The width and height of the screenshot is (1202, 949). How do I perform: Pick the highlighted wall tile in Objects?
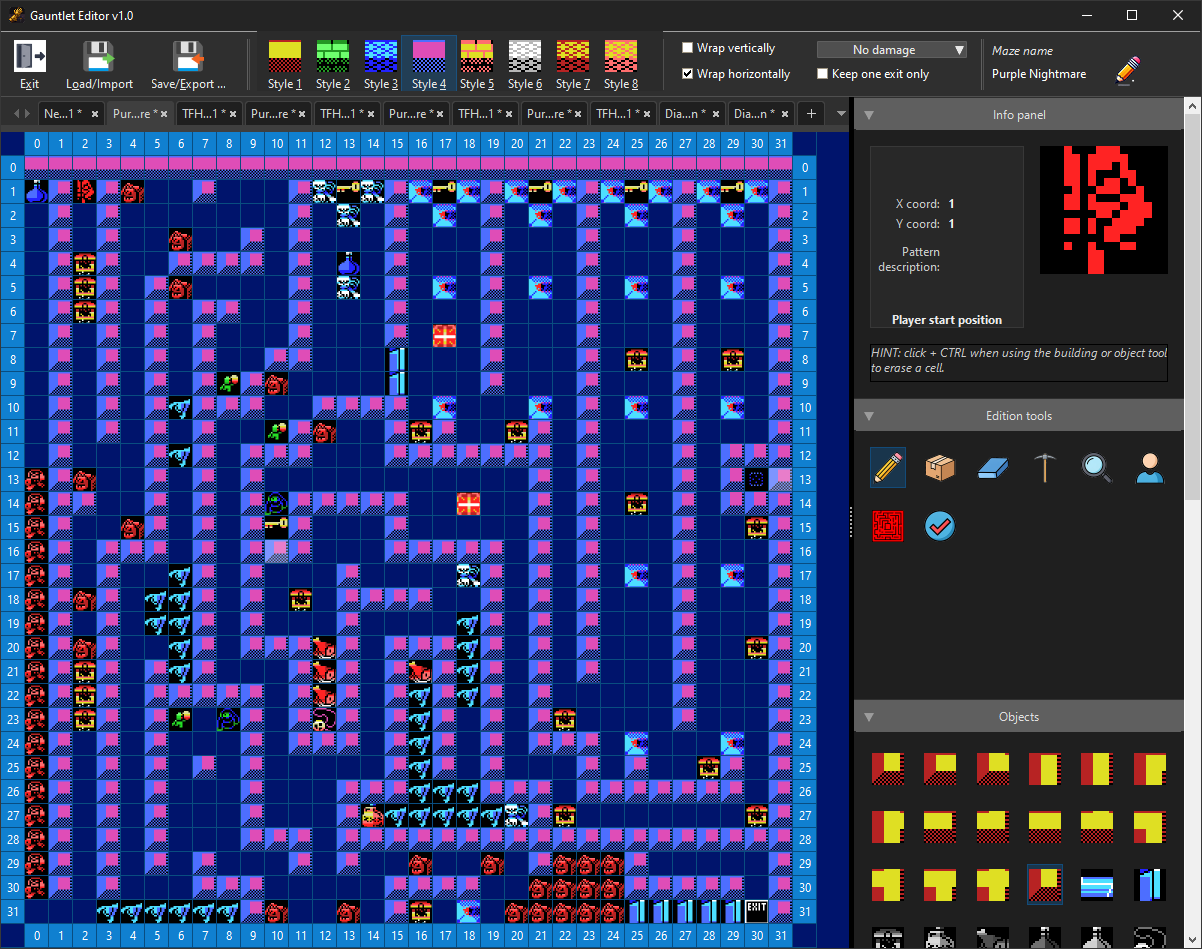[1045, 885]
